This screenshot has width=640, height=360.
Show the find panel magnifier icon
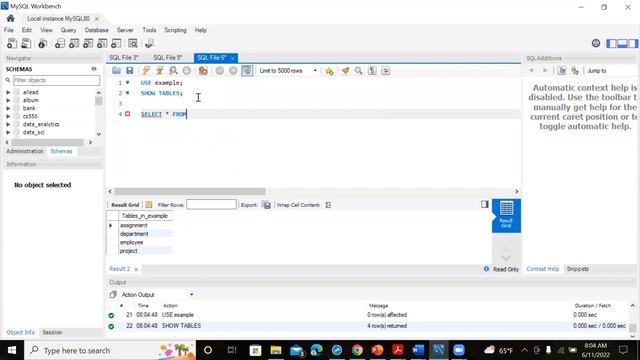pos(358,71)
